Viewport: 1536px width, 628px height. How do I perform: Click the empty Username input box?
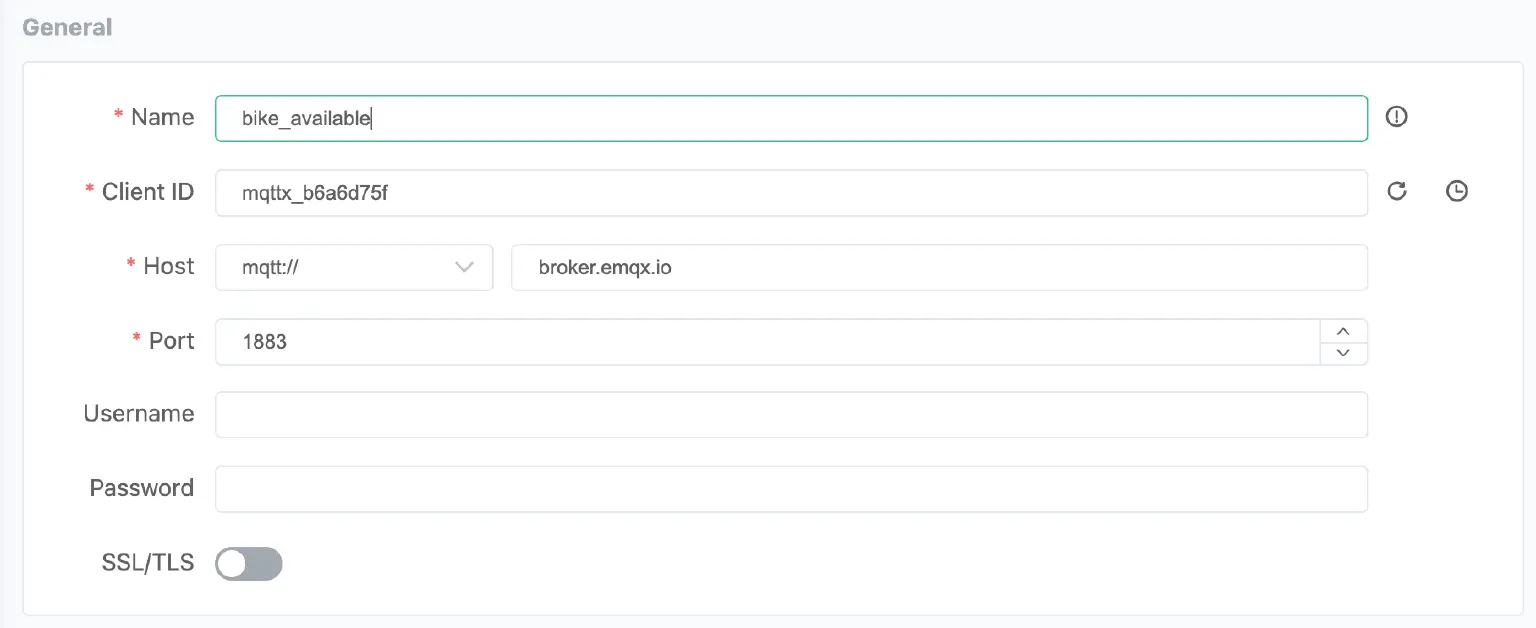790,415
